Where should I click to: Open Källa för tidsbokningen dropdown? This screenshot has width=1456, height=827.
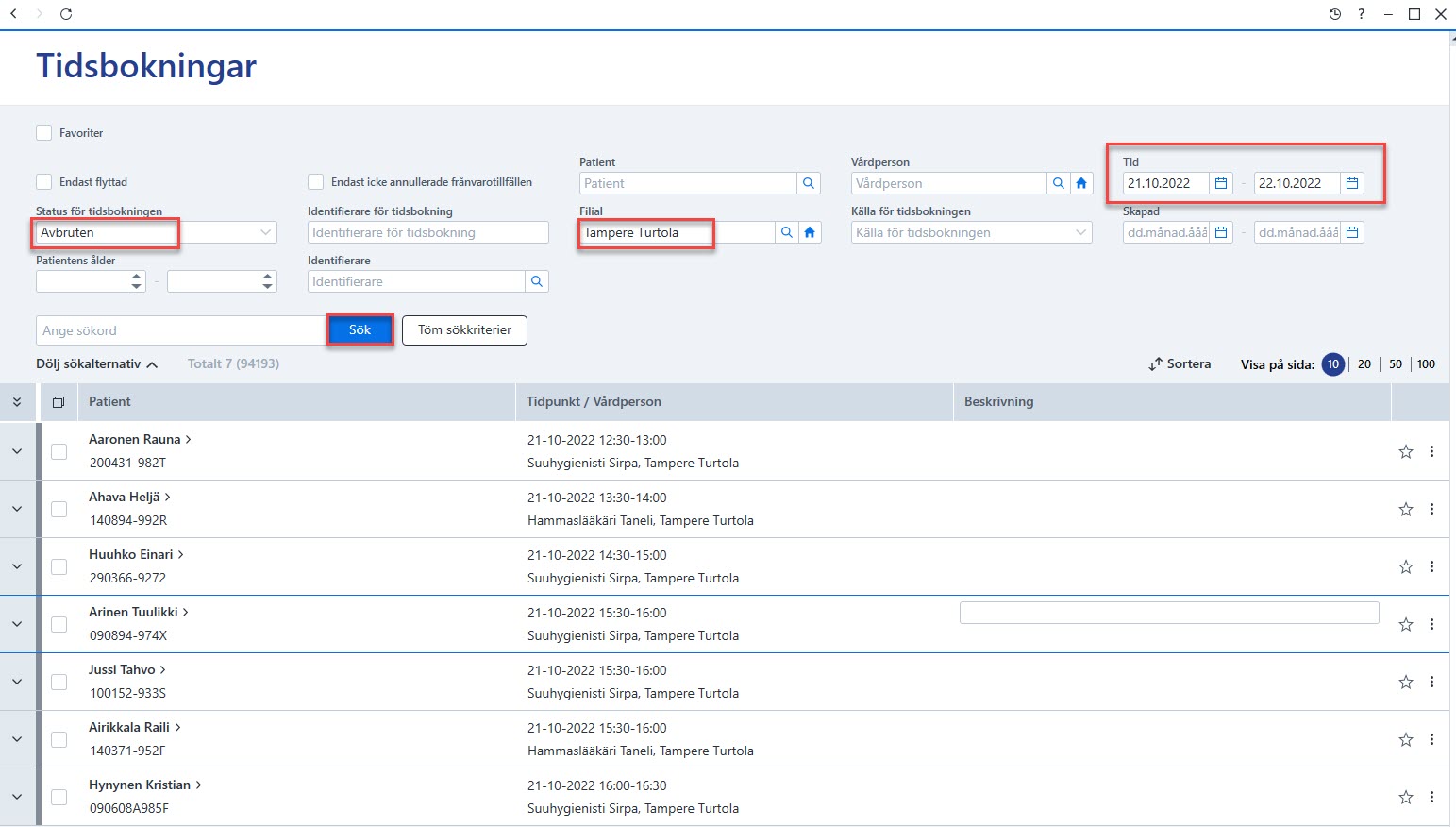click(1080, 232)
